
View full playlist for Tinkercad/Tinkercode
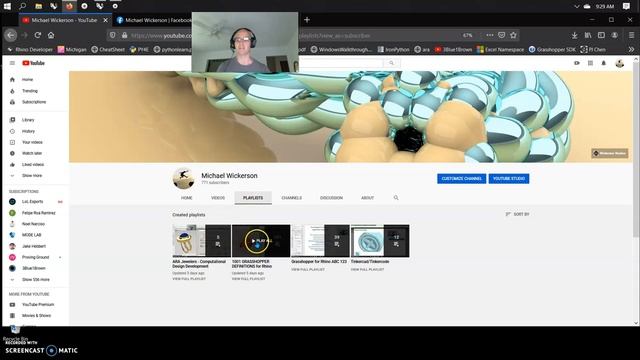click(x=367, y=270)
